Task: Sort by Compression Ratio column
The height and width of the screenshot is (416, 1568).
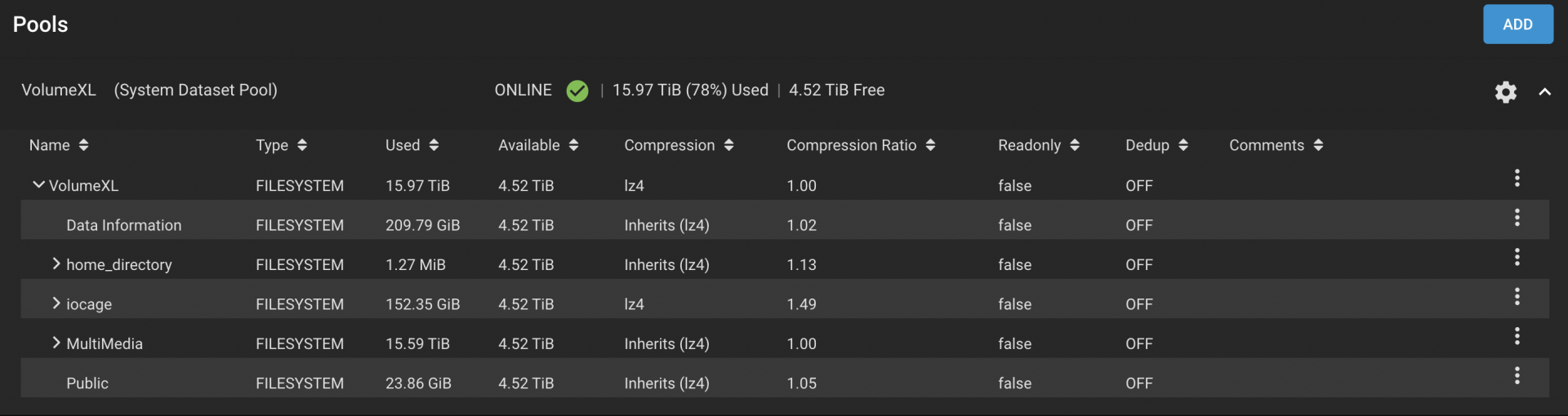Action: (x=861, y=145)
